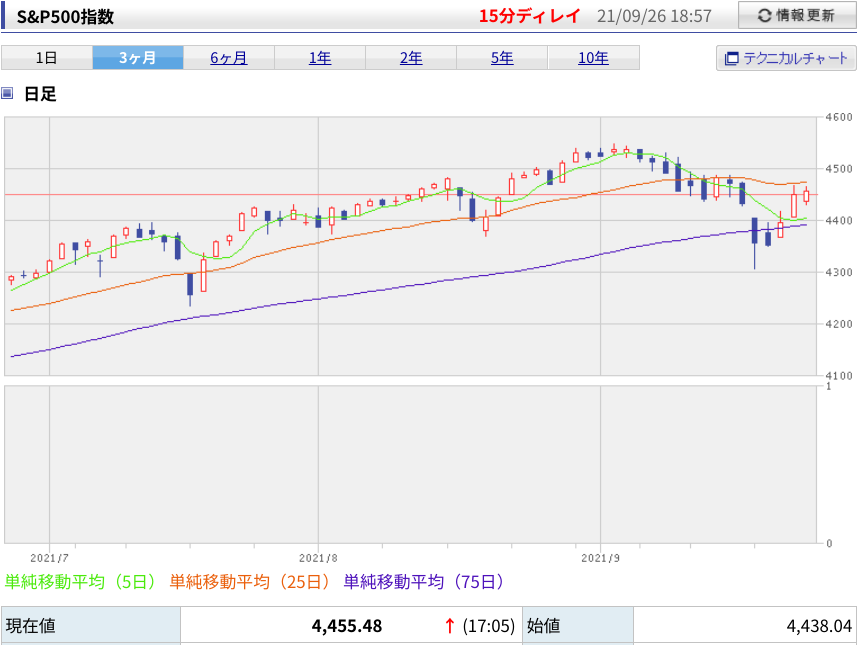The width and height of the screenshot is (858, 645).
Task: Click the 日足 heading text
Action: [40, 94]
